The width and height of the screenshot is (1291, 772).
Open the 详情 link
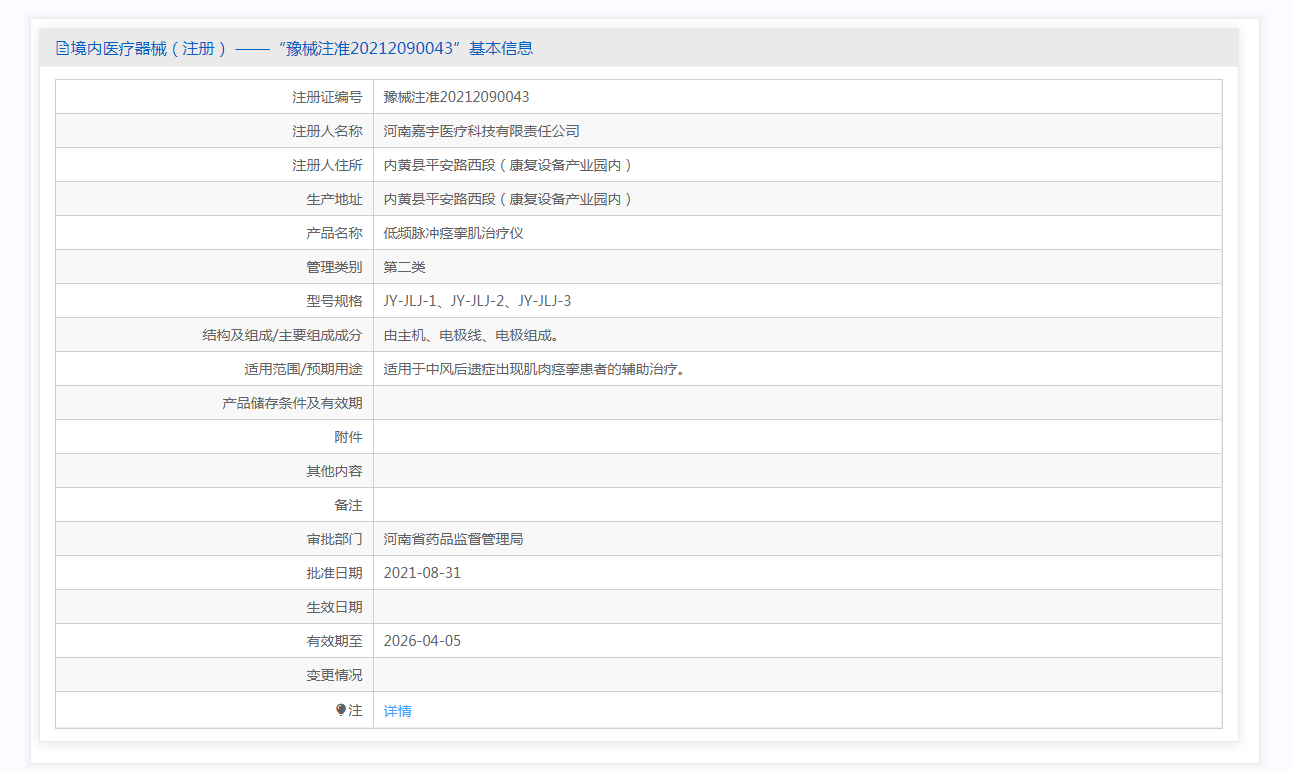pos(397,711)
